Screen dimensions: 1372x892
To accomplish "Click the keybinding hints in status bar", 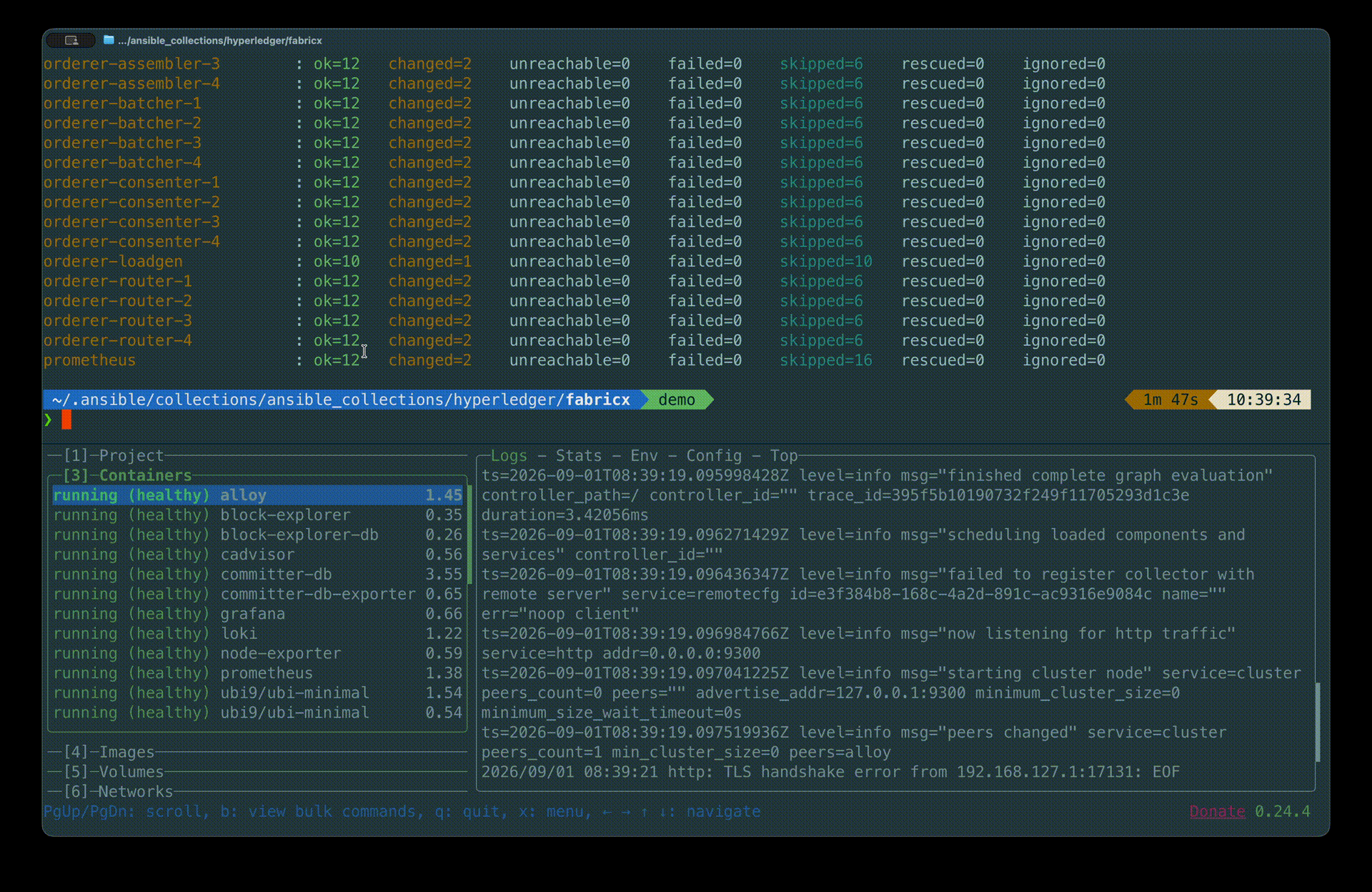I will pyautogui.click(x=402, y=811).
